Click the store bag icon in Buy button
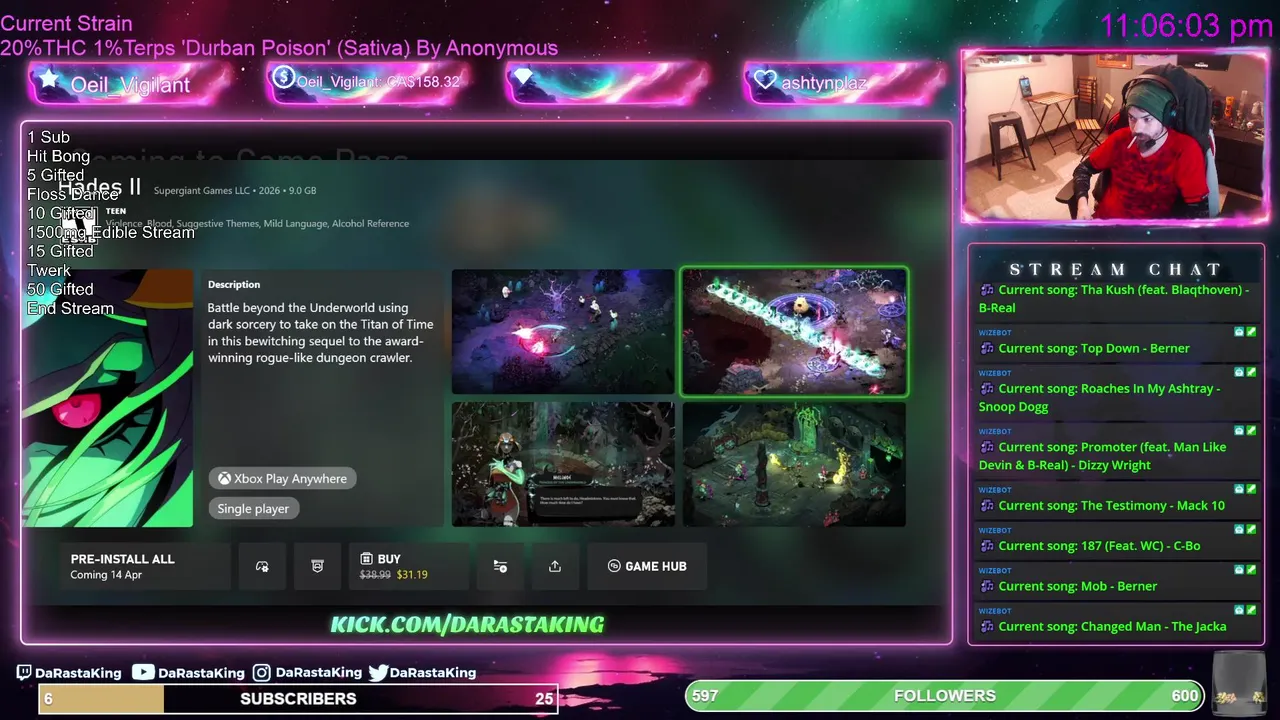1280x720 pixels. click(x=367, y=559)
